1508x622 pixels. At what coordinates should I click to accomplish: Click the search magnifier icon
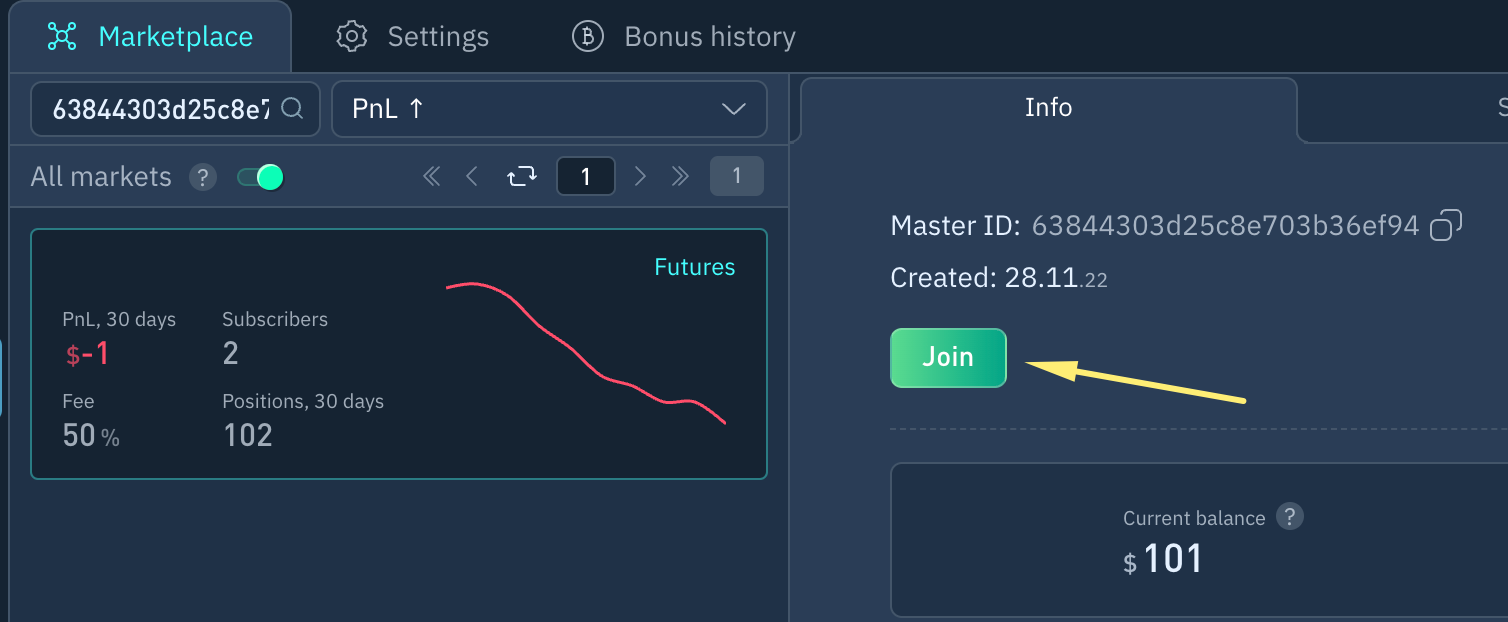pos(292,108)
